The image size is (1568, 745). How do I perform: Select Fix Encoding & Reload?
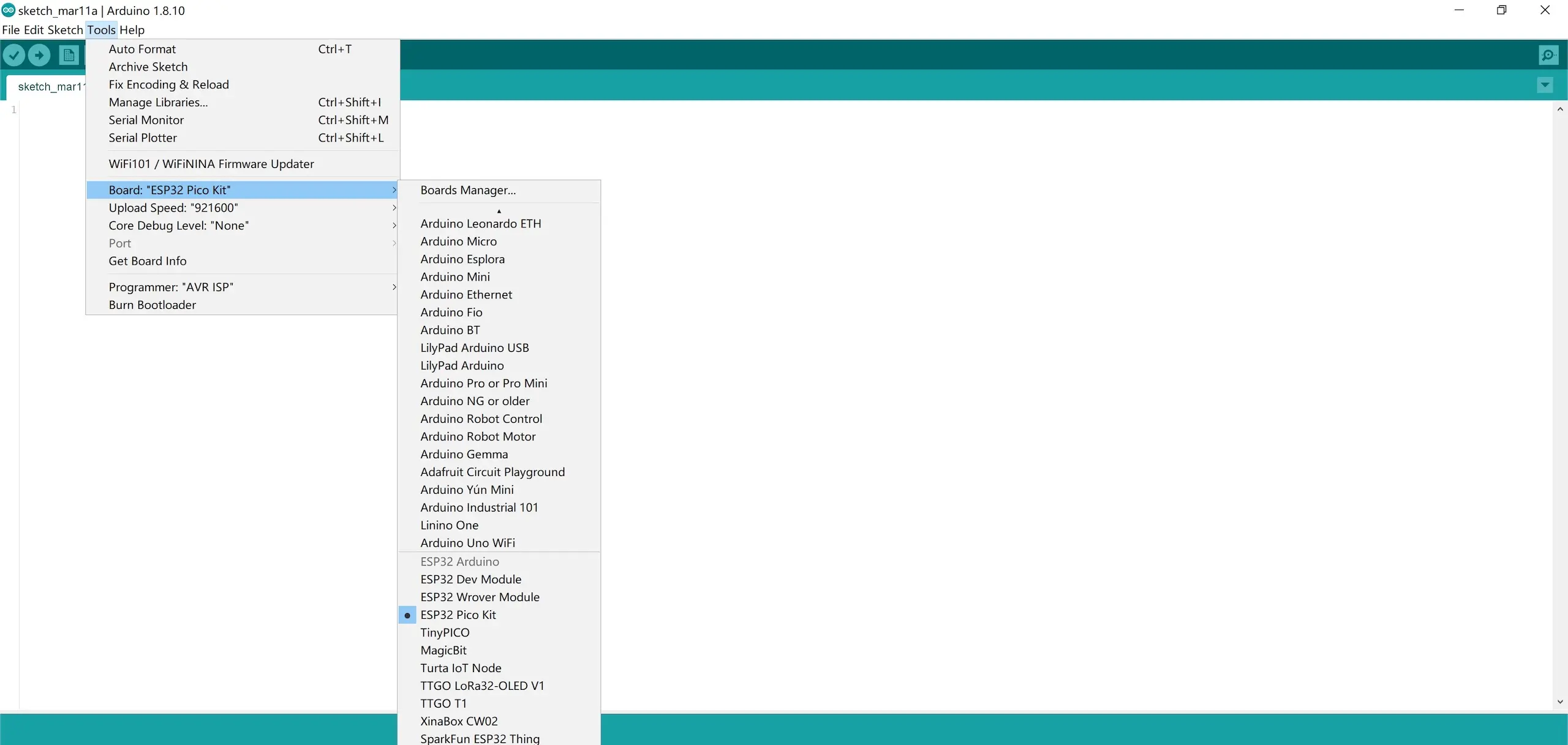coord(243,85)
